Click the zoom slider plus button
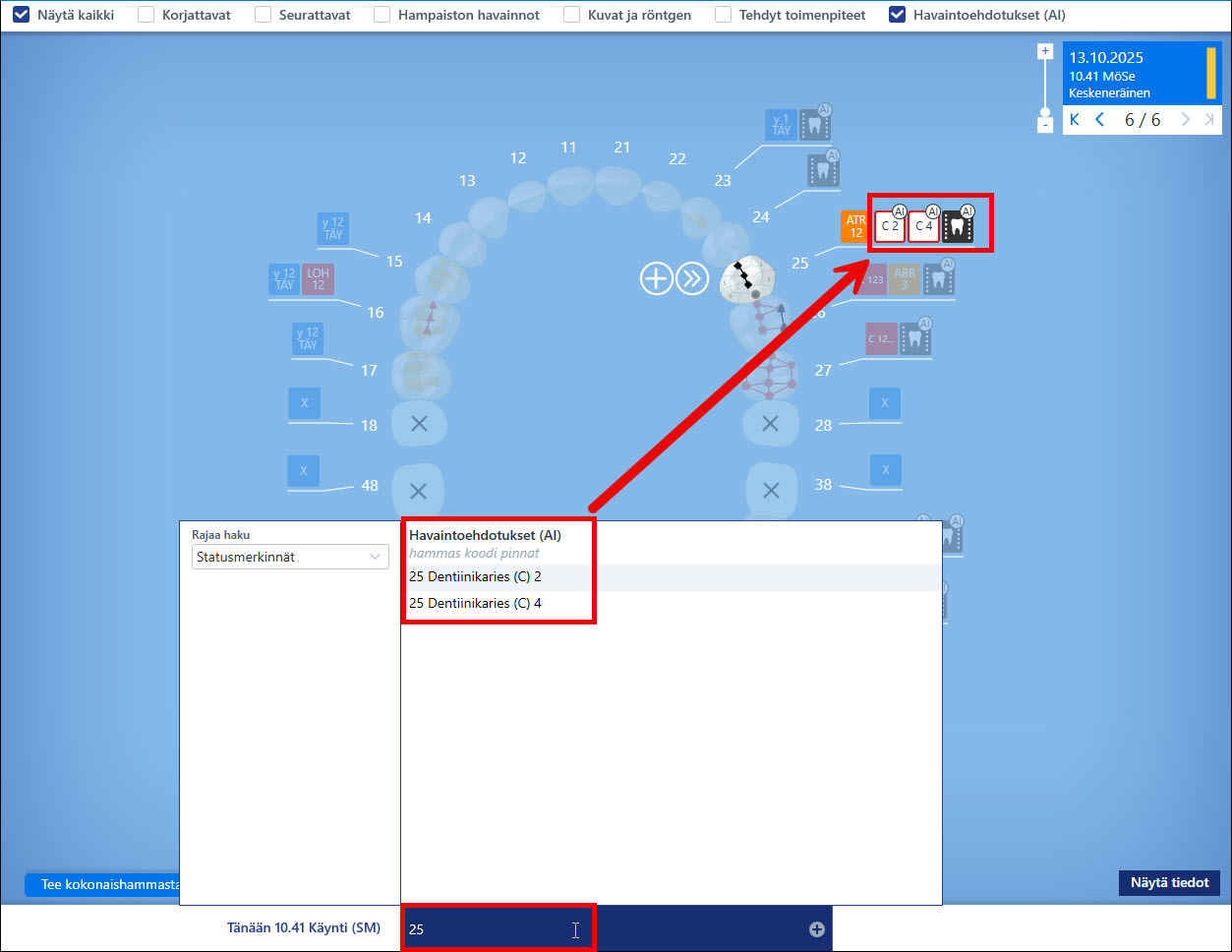 pos(1045,50)
